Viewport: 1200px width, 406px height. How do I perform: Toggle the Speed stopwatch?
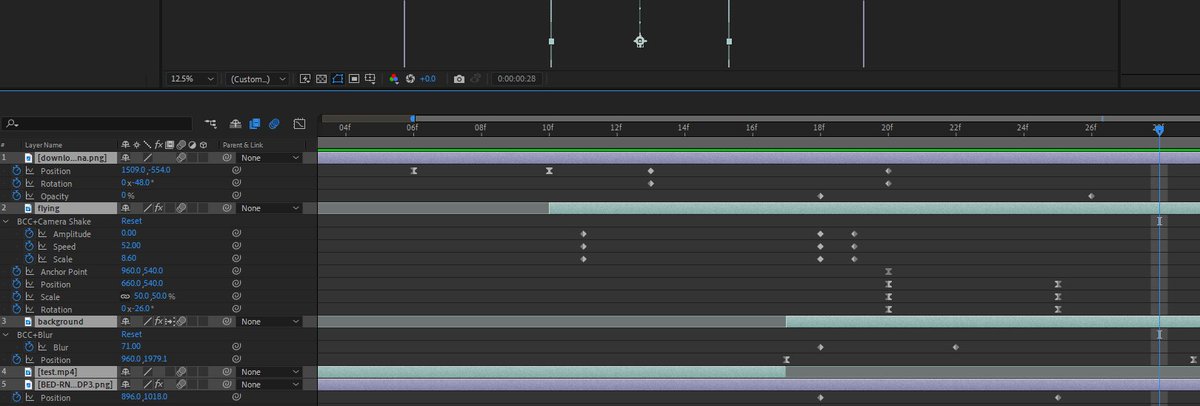(29, 246)
